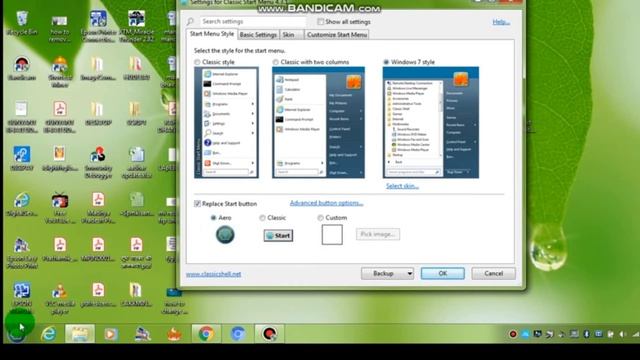Viewport: 640px width, 360px height.
Task: Choose the Classic start button option
Action: pyautogui.click(x=262, y=218)
